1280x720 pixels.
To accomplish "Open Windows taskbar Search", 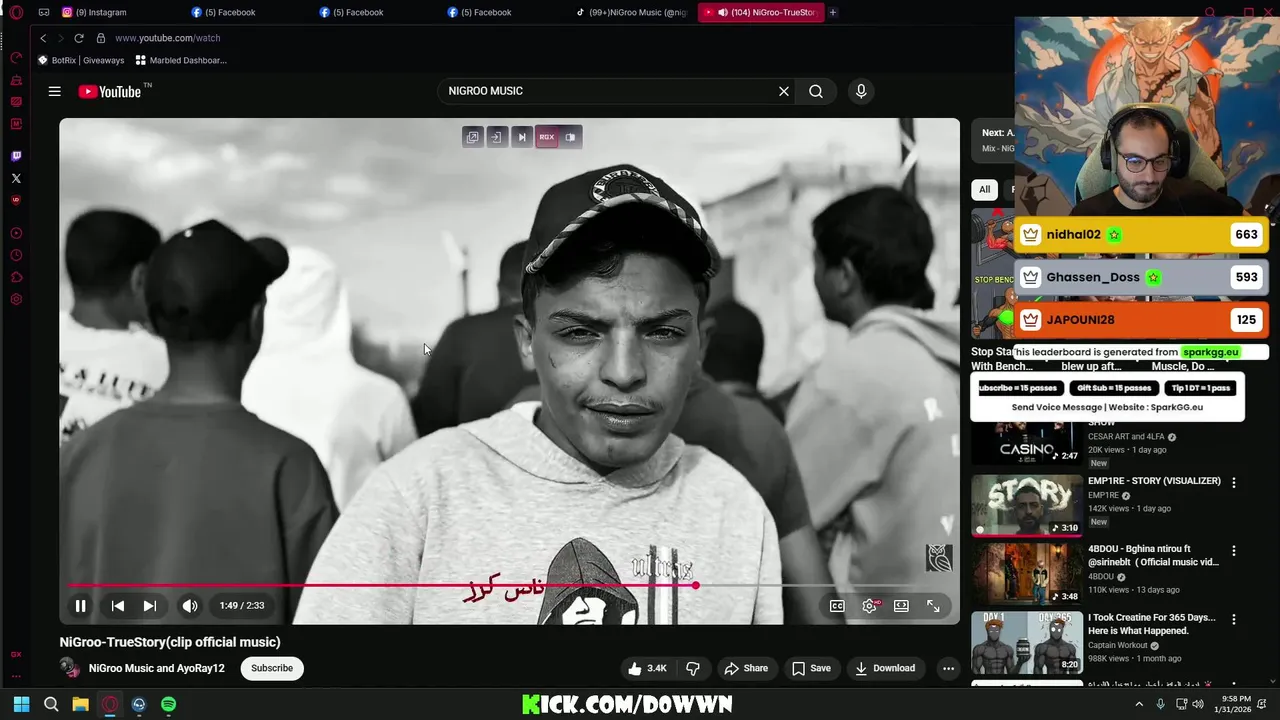I will pos(51,704).
